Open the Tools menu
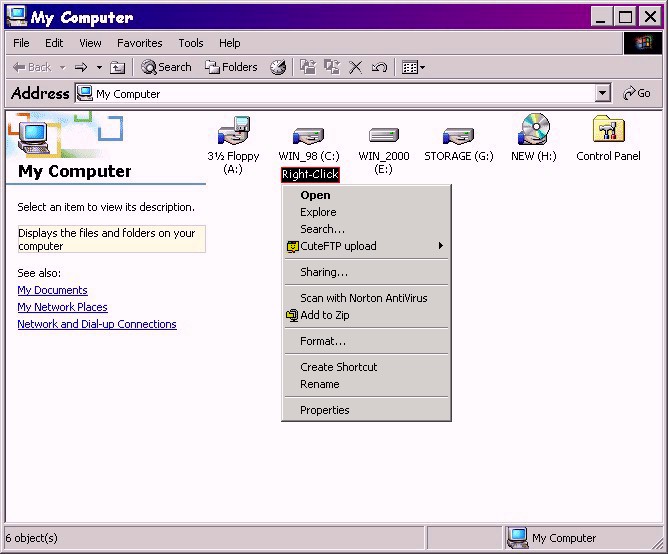This screenshot has width=668, height=554. click(191, 43)
